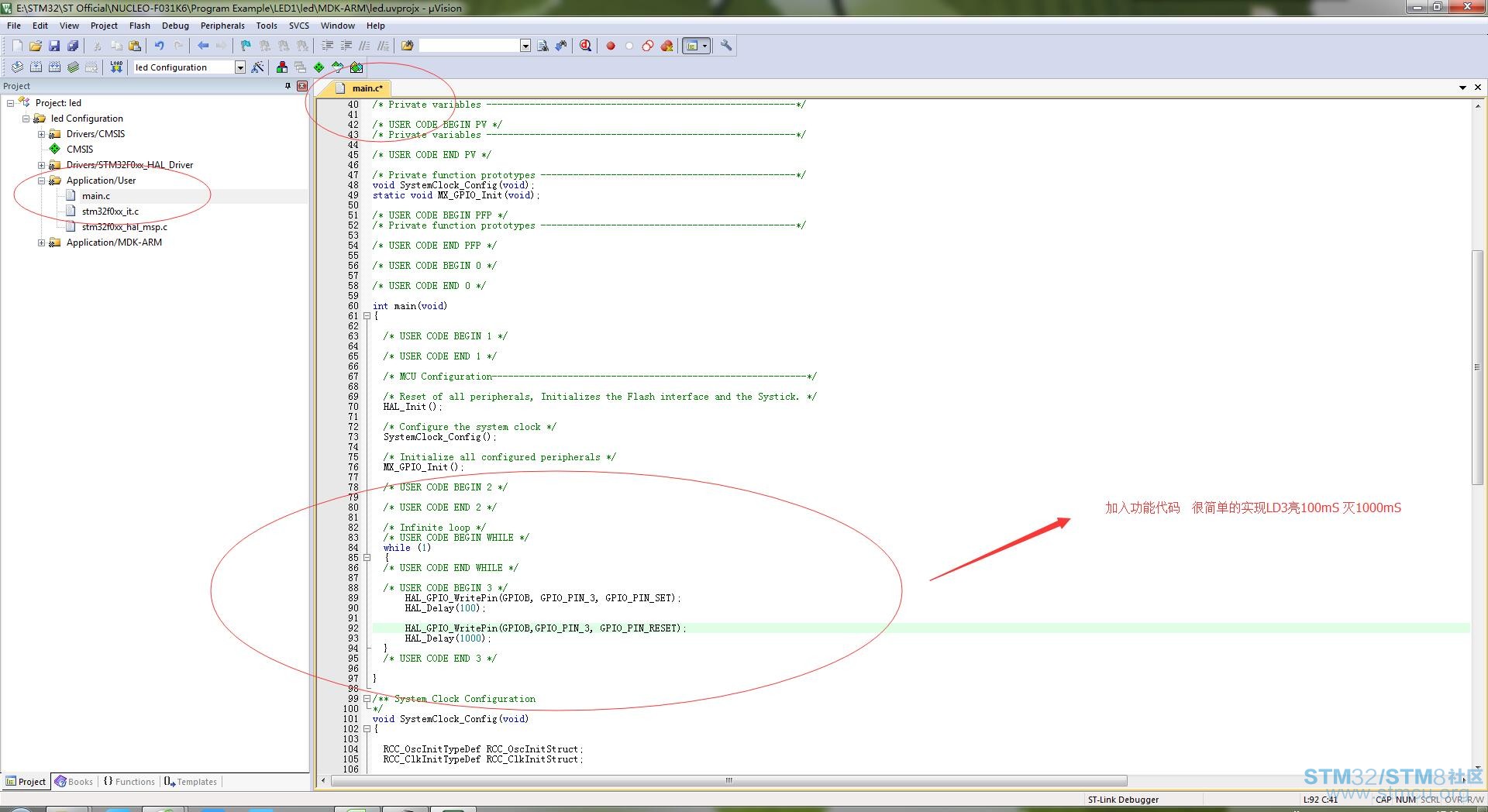Open the find text combo box dropdown arrow

[x=525, y=46]
